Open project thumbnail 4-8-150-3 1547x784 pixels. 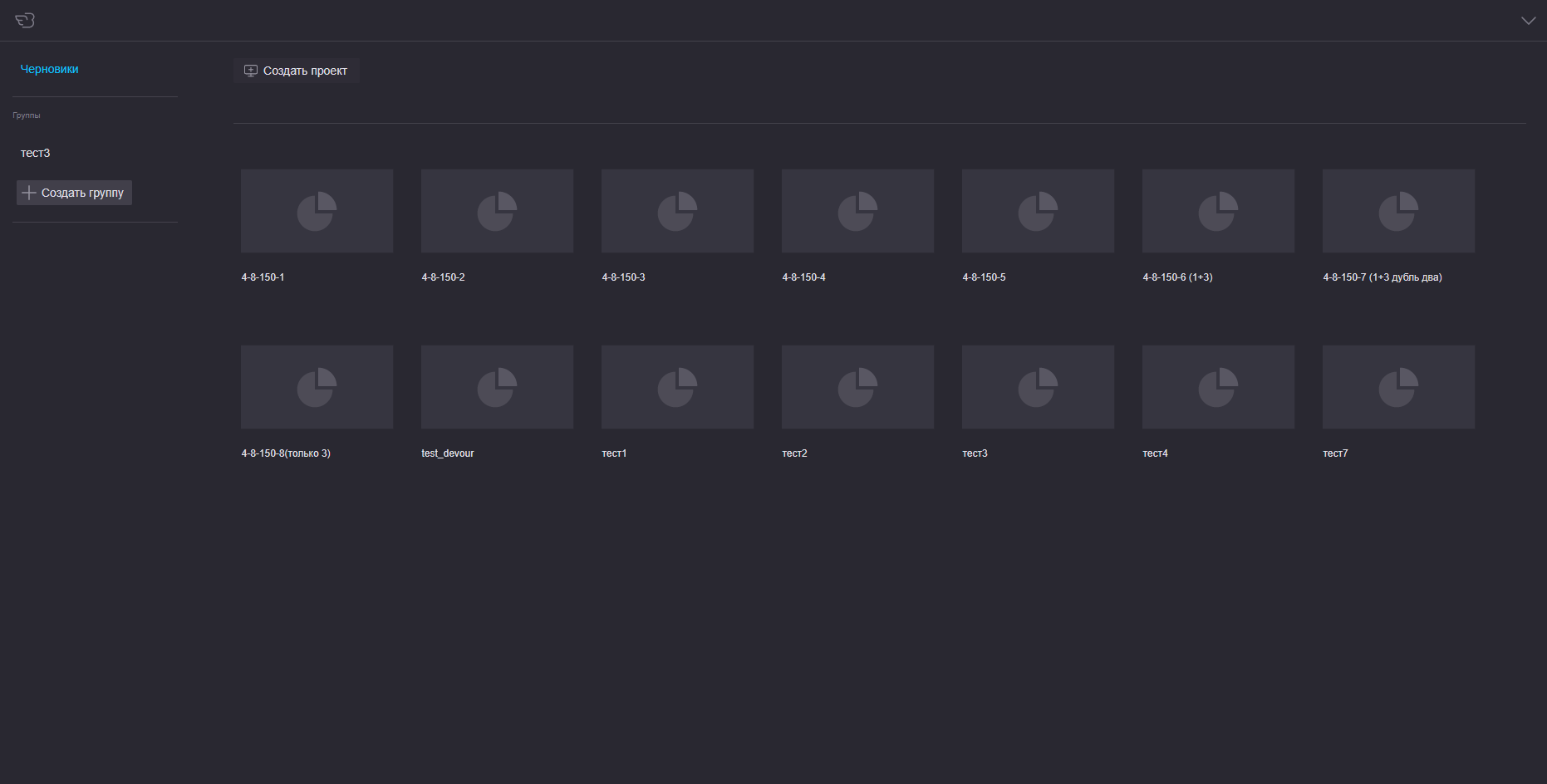(677, 211)
